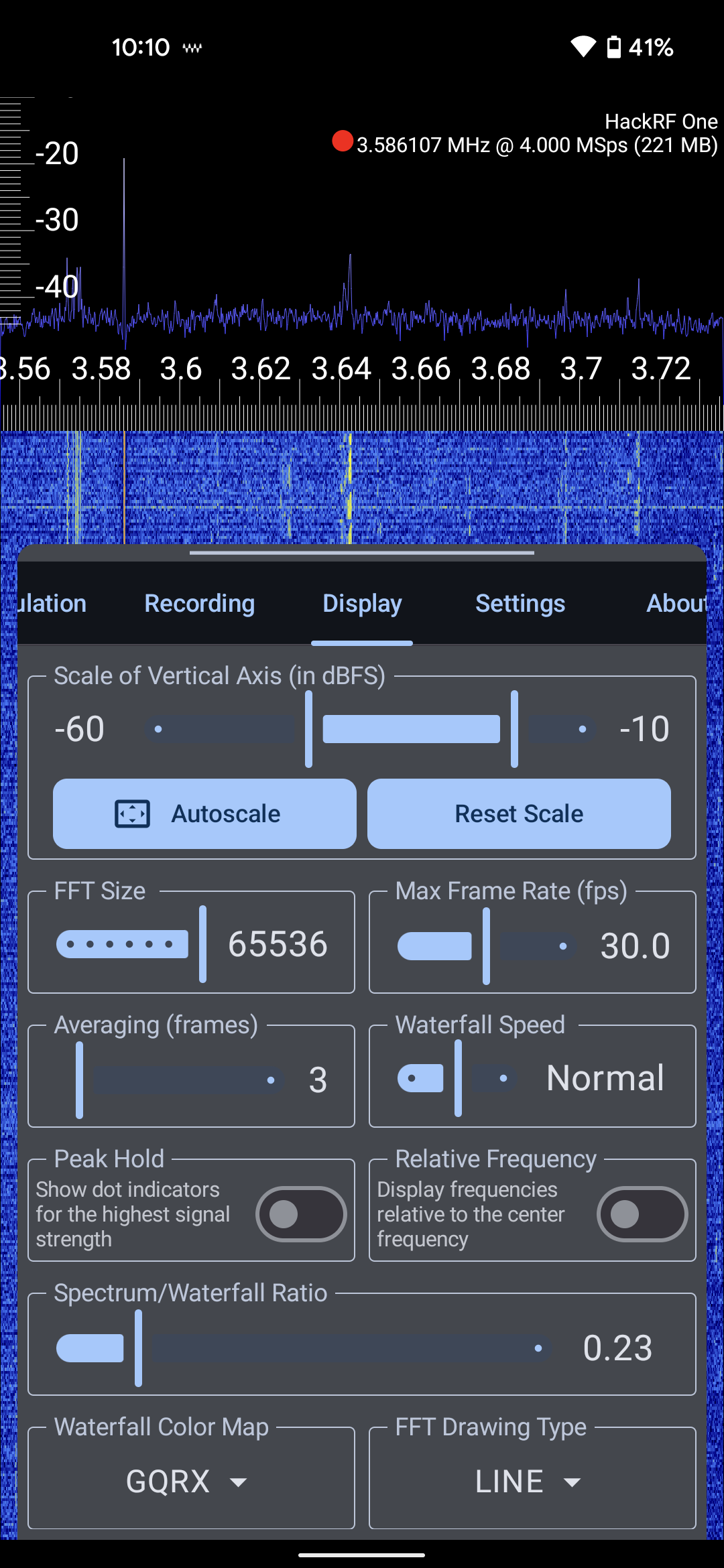Viewport: 724px width, 1568px height.
Task: Tap the battery status icon
Action: pos(613,47)
